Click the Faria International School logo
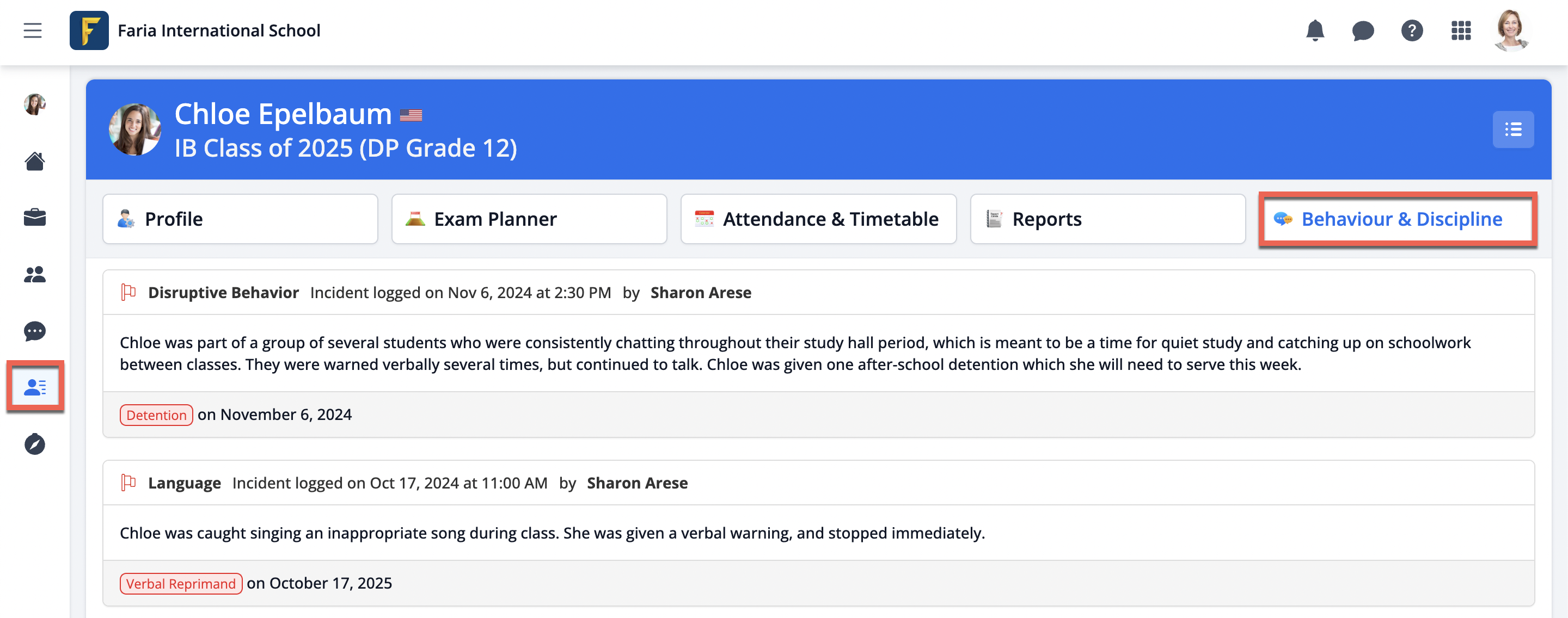1568x618 pixels. click(89, 30)
